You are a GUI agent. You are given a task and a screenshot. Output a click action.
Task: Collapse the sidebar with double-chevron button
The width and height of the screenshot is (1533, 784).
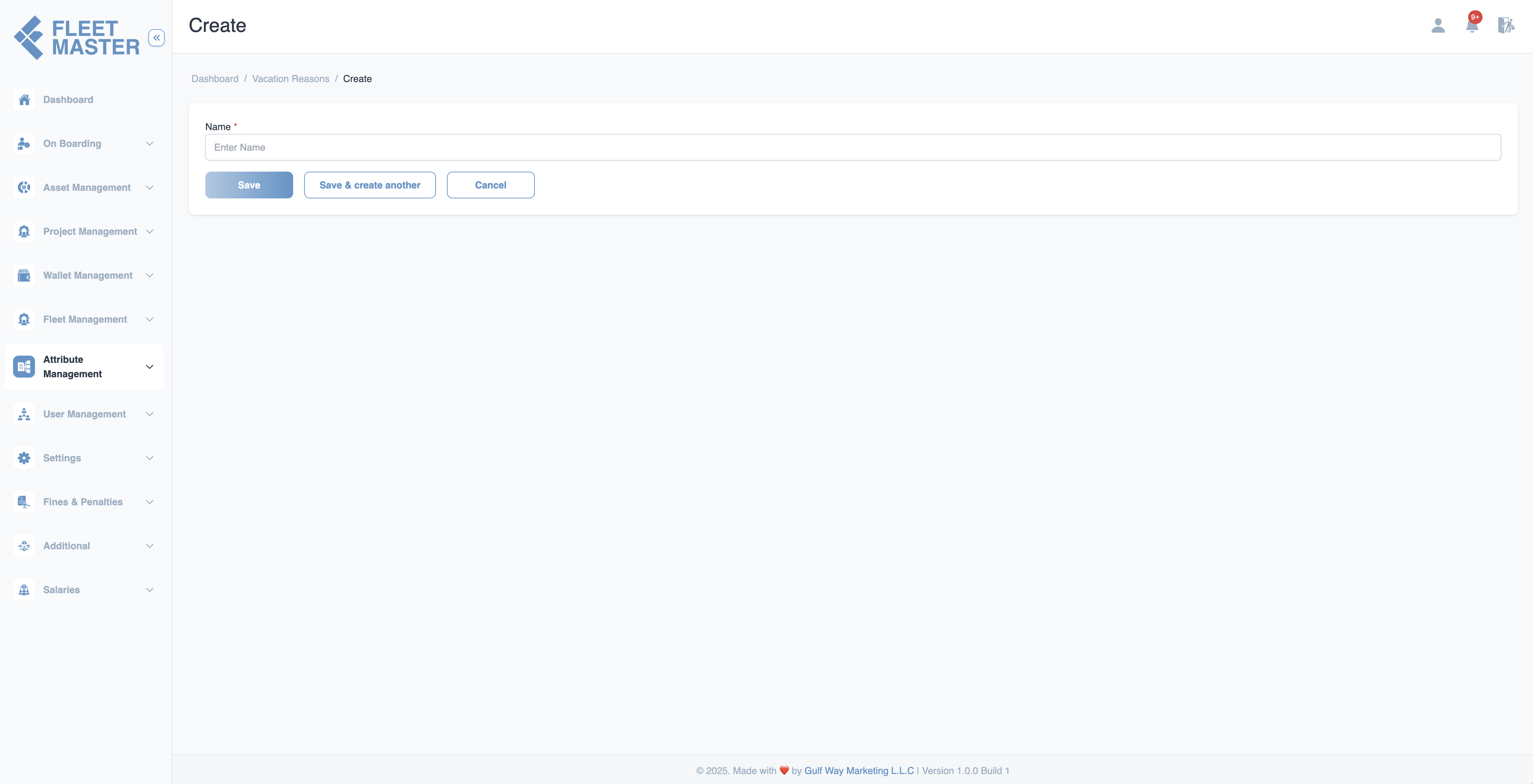click(x=157, y=37)
